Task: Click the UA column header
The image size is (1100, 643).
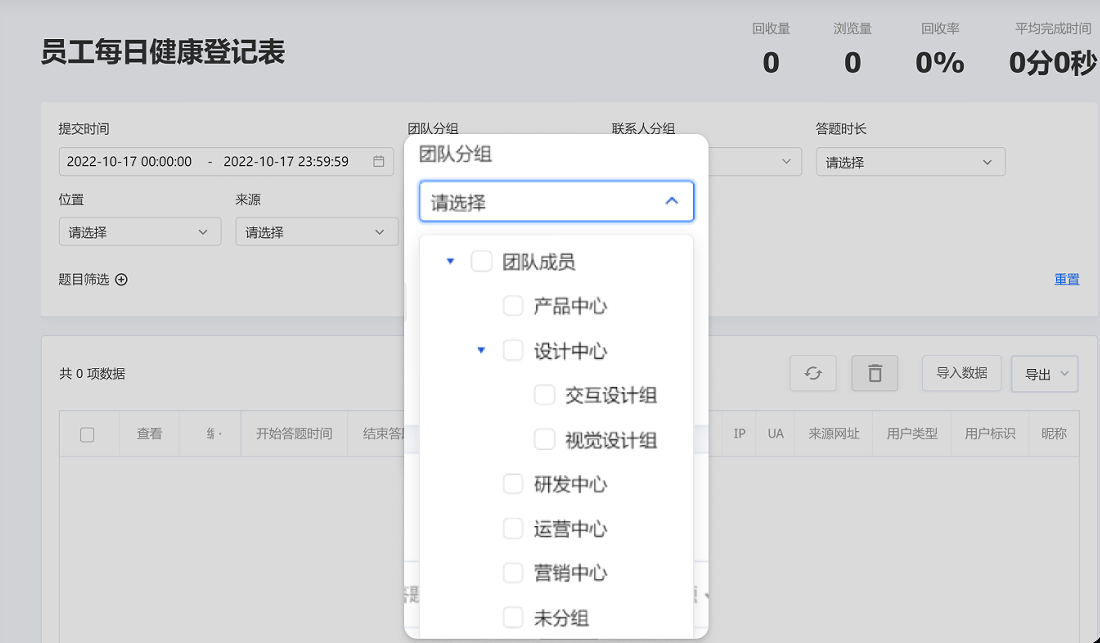Action: [x=775, y=434]
